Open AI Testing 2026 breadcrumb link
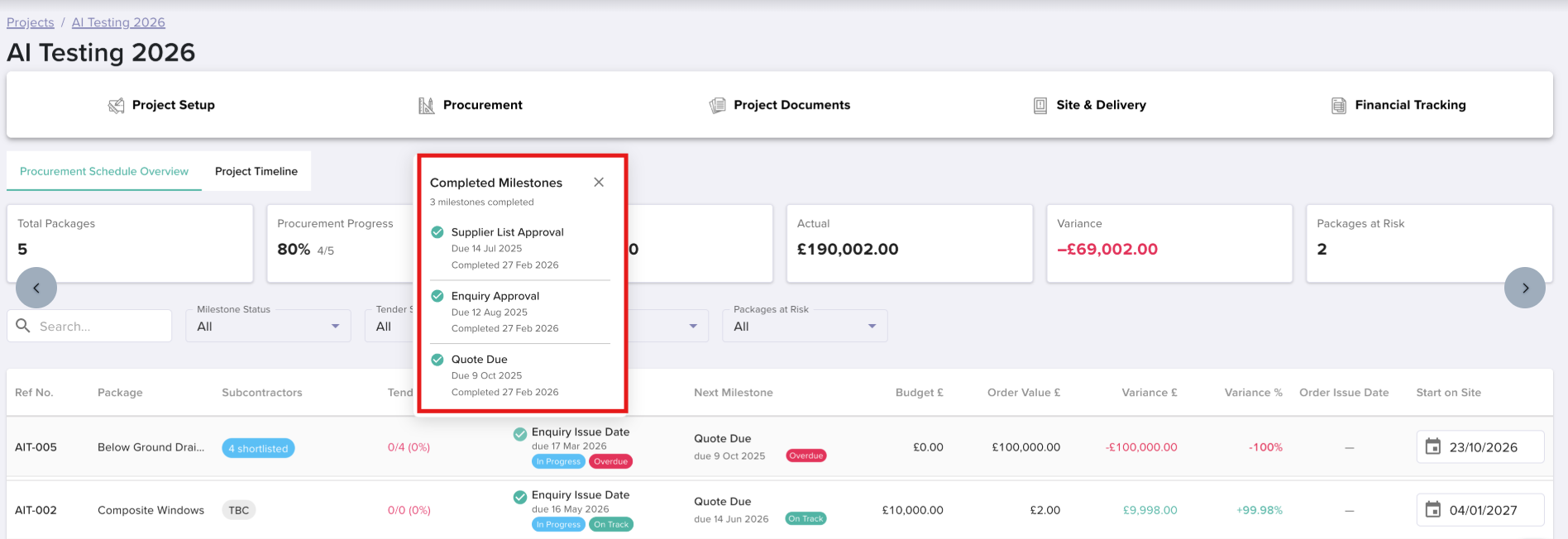The width and height of the screenshot is (1568, 539). [118, 22]
